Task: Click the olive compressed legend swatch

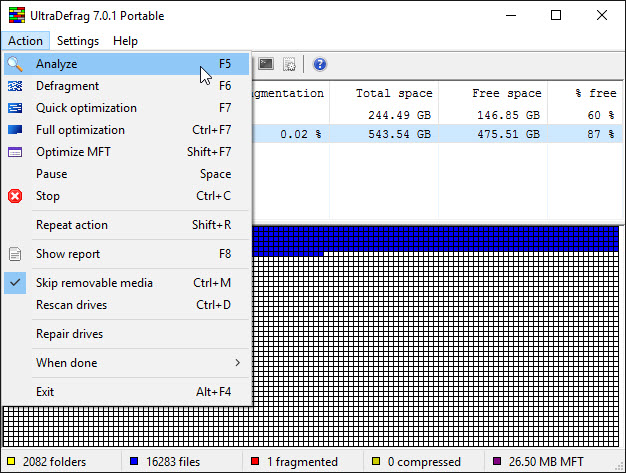Action: (x=376, y=461)
